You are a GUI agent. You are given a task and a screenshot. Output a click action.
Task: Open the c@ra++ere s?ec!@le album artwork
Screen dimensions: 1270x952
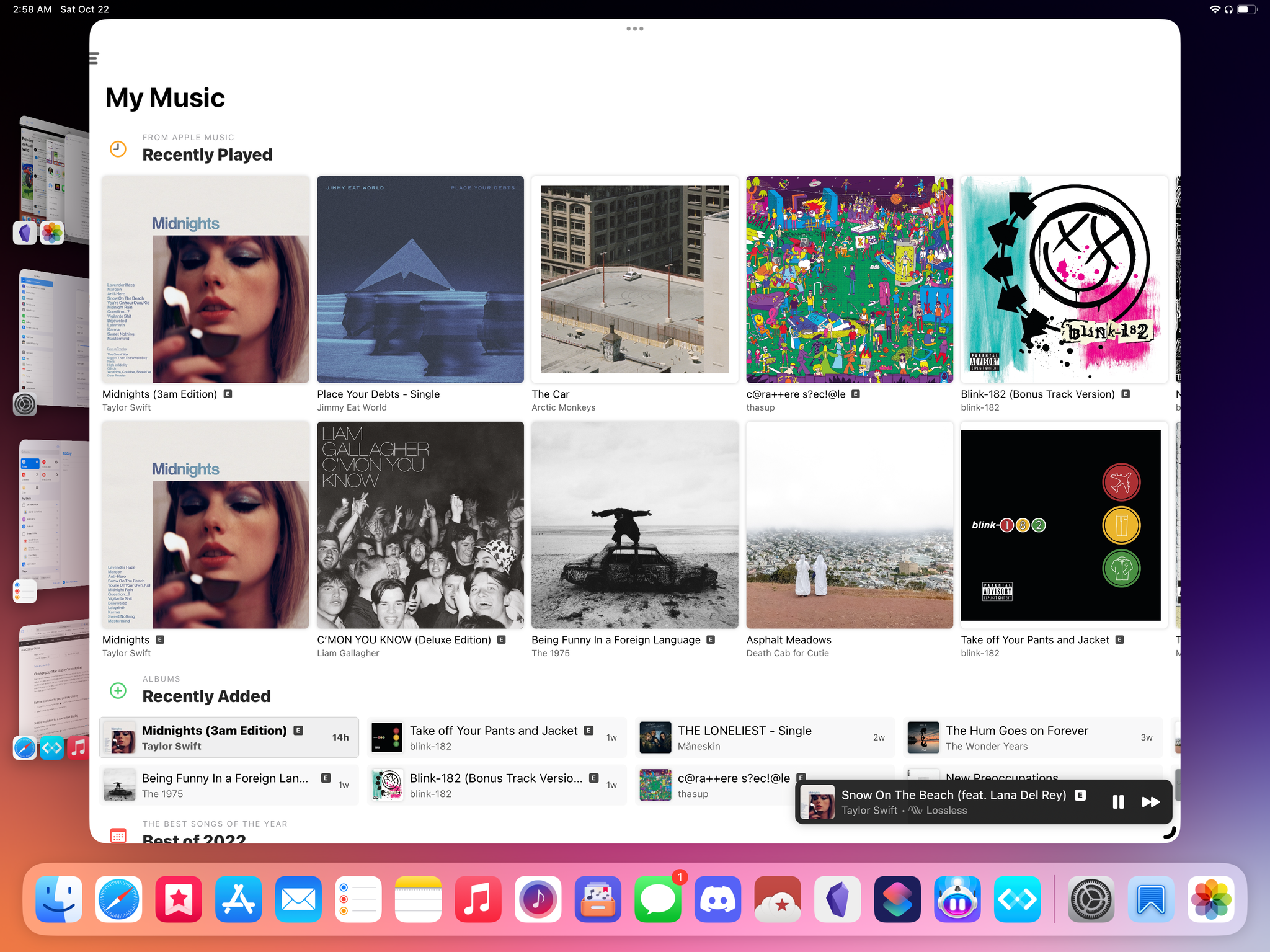[850, 279]
